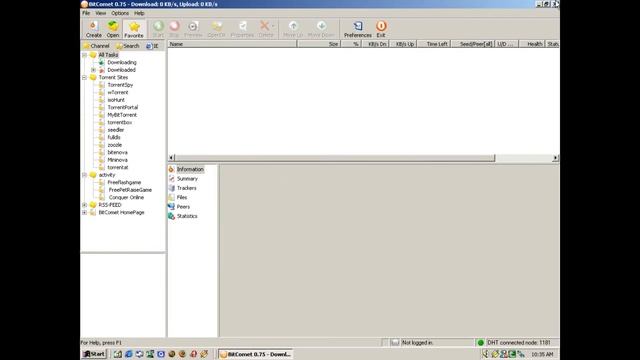The height and width of the screenshot is (360, 640).
Task: Click the greyed-out Start toolbar icon
Action: 158,29
